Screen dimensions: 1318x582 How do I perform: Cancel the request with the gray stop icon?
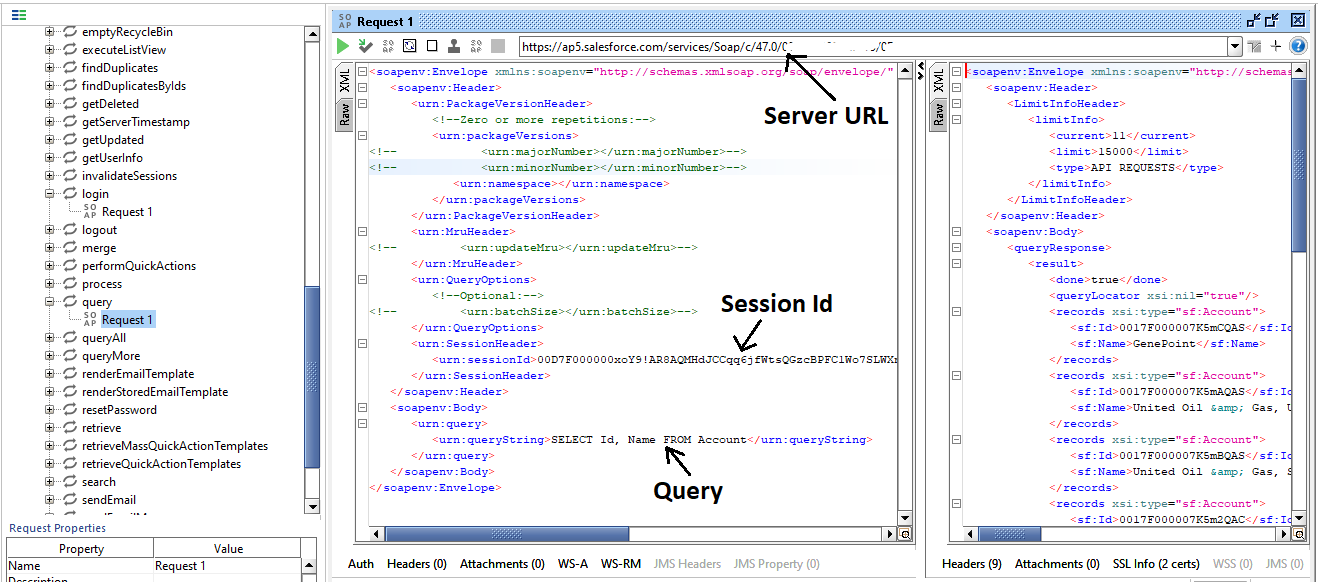(x=498, y=45)
